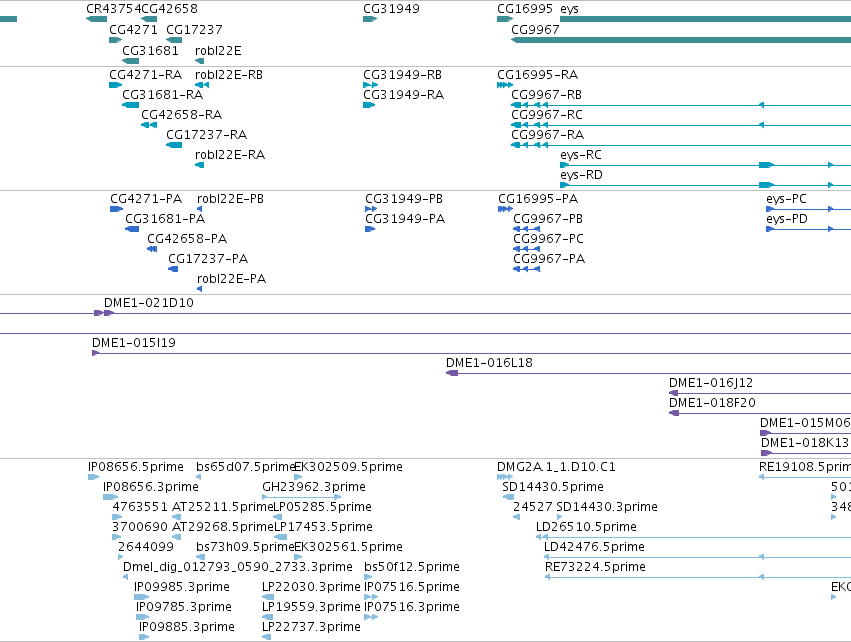Select the CG31681 gene label

pos(150,50)
